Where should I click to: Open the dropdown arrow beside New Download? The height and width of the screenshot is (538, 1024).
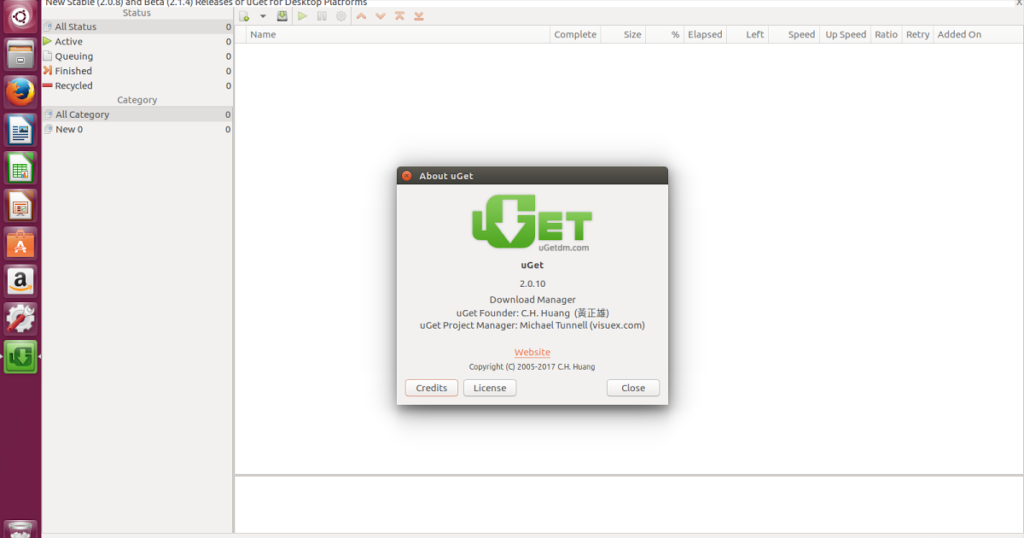[x=263, y=16]
